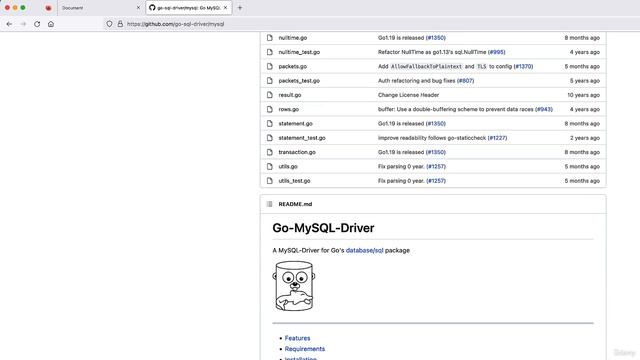This screenshot has height=360, width=640.
Task: Click file icon beside utils.go
Action: pyautogui.click(x=269, y=166)
